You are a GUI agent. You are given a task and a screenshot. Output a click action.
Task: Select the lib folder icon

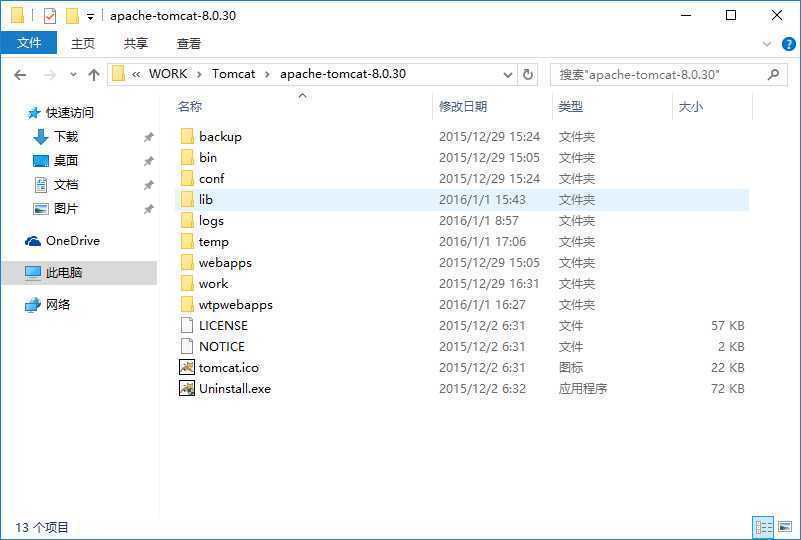tap(187, 199)
